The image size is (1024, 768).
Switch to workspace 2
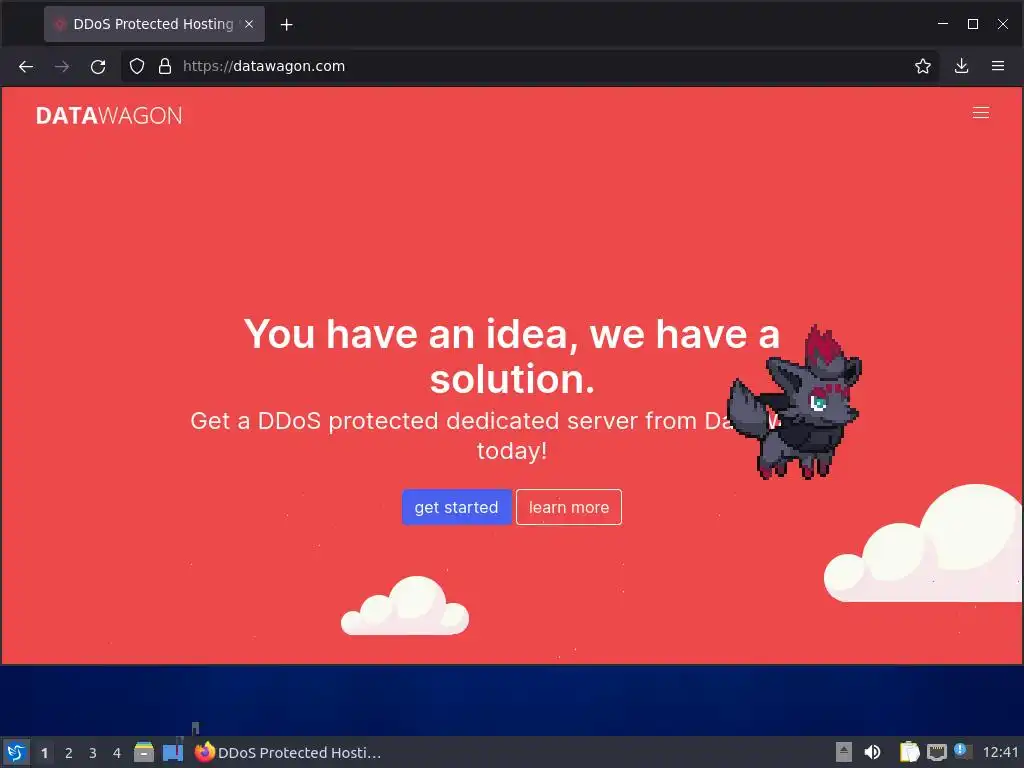tap(69, 753)
